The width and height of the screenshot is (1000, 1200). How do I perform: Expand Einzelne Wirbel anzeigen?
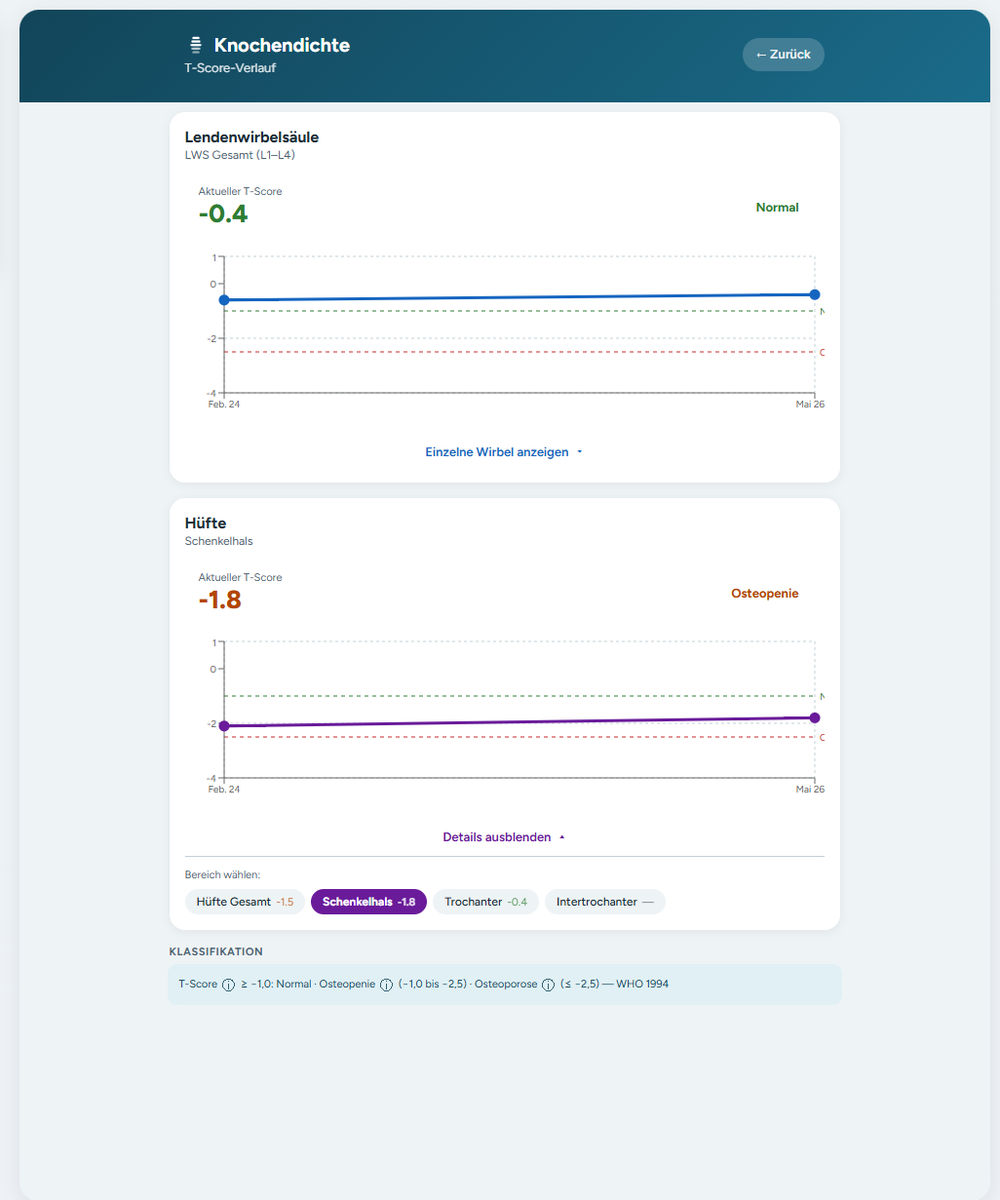pos(504,452)
